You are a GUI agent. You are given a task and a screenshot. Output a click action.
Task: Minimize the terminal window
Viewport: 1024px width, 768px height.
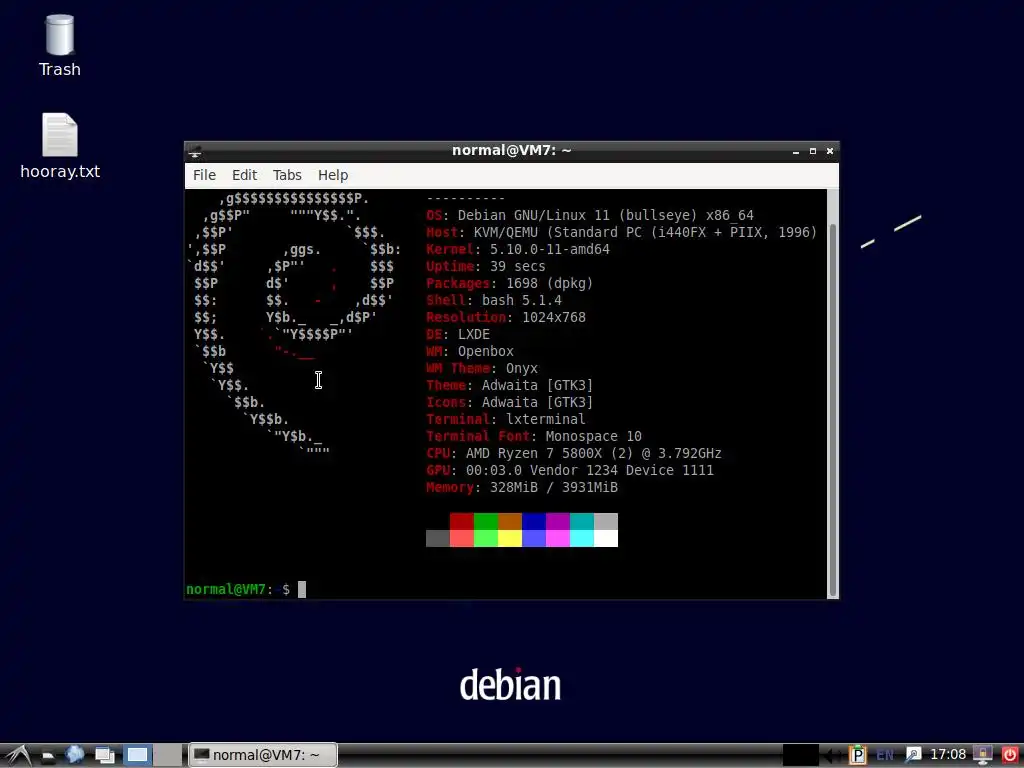point(795,152)
